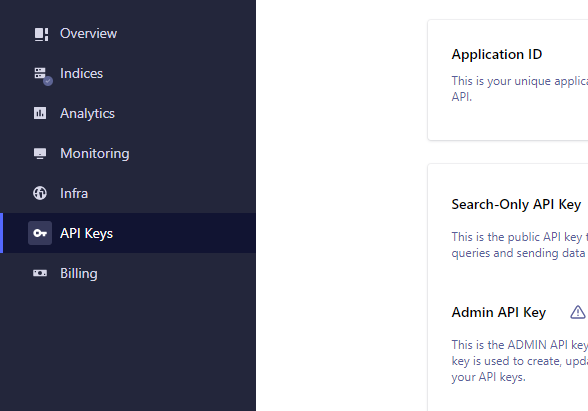Go to Indices via its text label
This screenshot has height=411, width=588.
point(81,74)
